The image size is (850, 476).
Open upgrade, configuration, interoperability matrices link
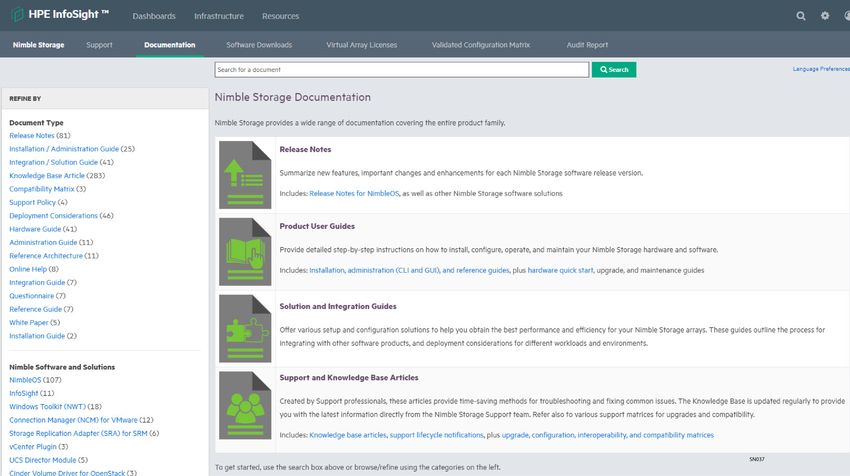click(x=608, y=435)
